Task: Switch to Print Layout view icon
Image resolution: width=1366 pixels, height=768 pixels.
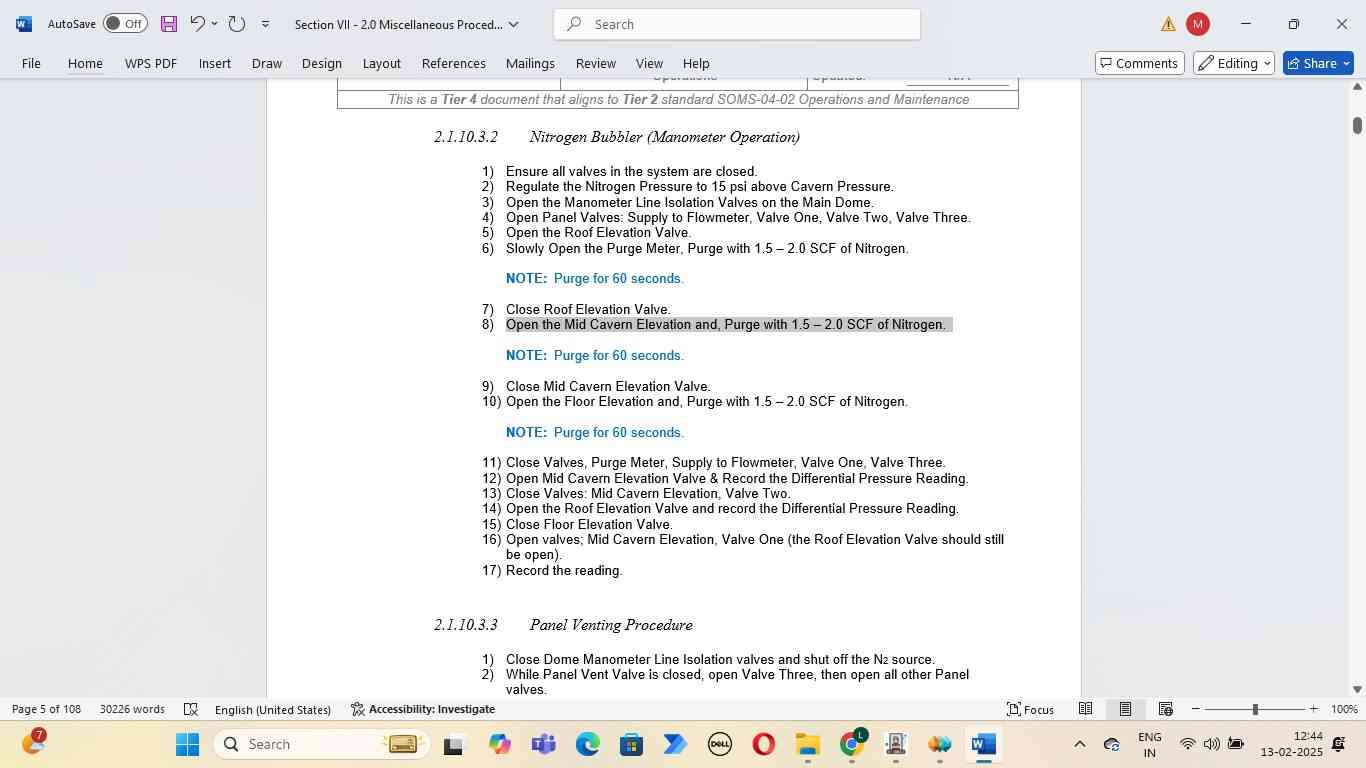Action: coord(1125,709)
